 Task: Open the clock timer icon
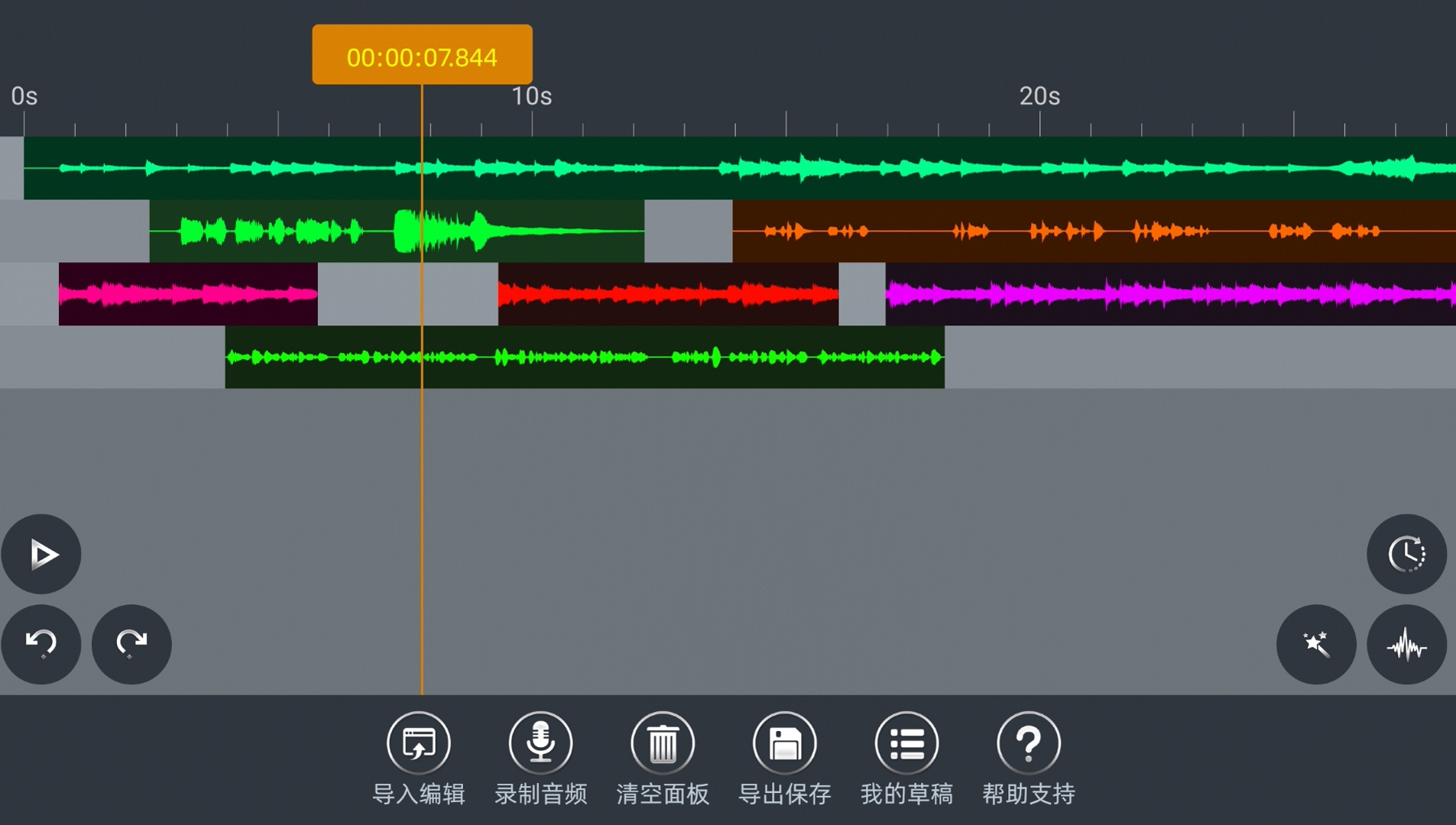point(1406,554)
